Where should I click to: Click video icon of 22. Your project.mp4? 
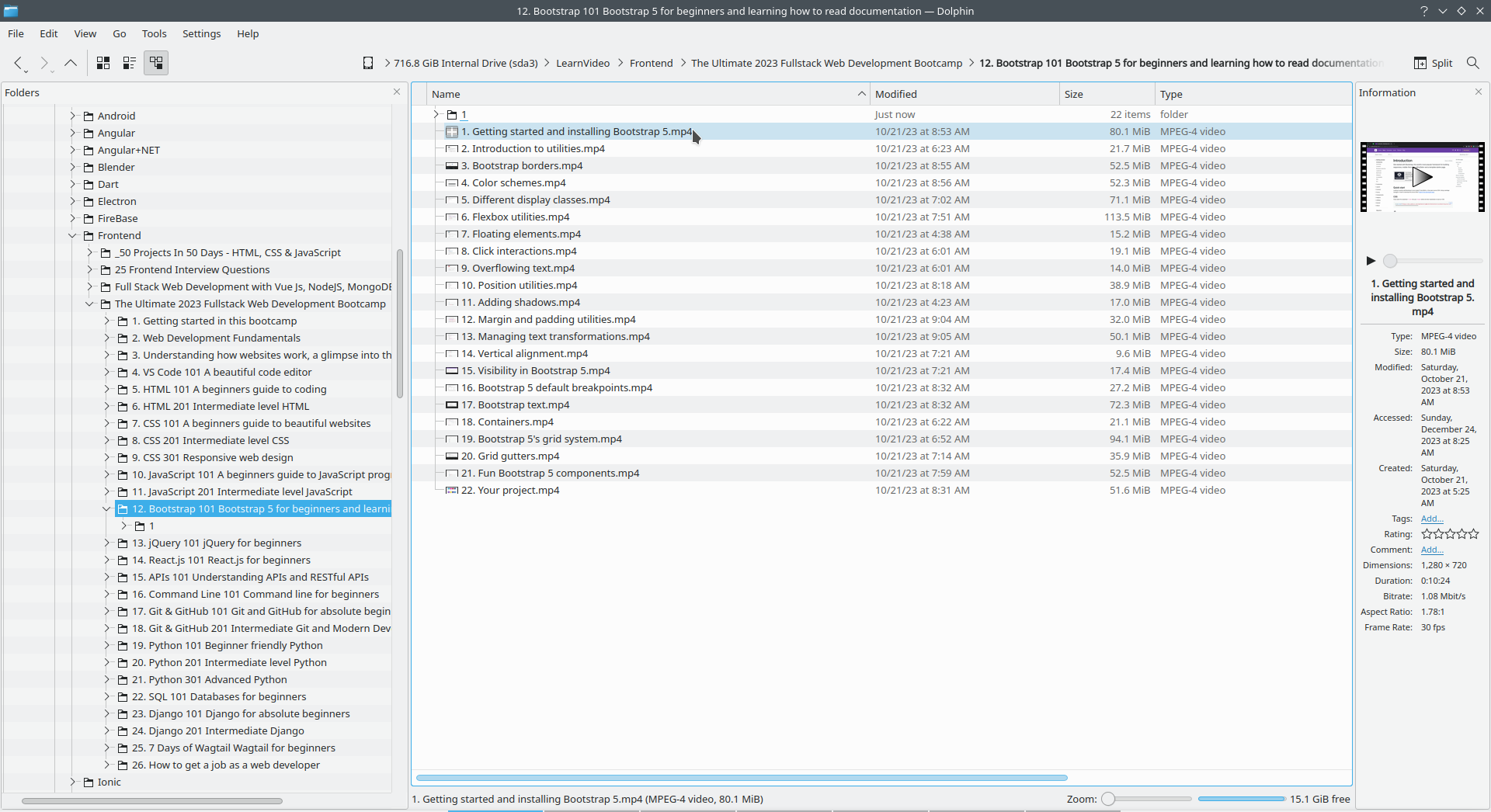point(452,491)
